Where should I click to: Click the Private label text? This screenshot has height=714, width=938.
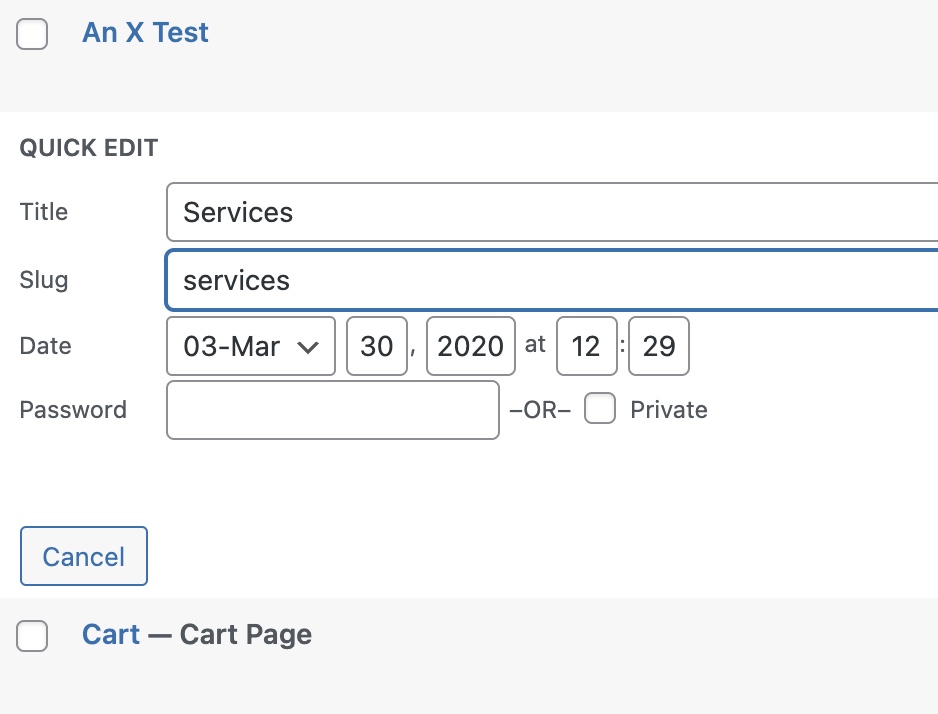[668, 410]
